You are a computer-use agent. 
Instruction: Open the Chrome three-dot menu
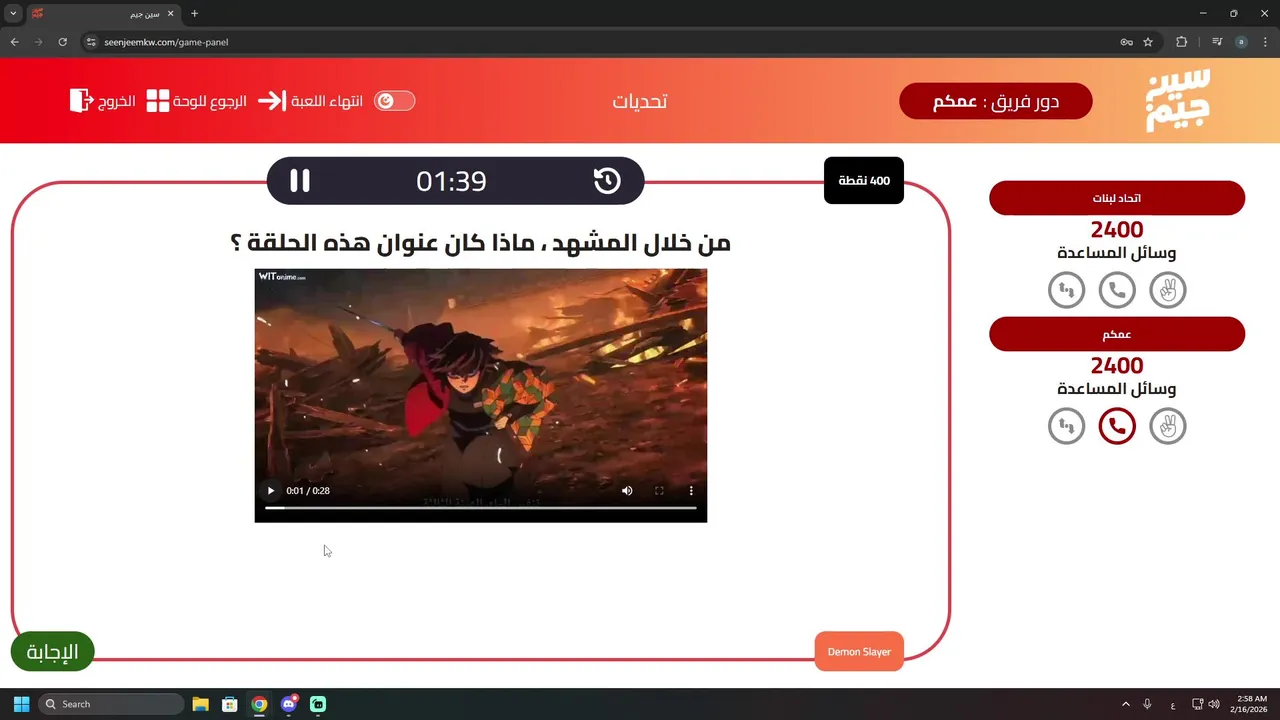1265,42
